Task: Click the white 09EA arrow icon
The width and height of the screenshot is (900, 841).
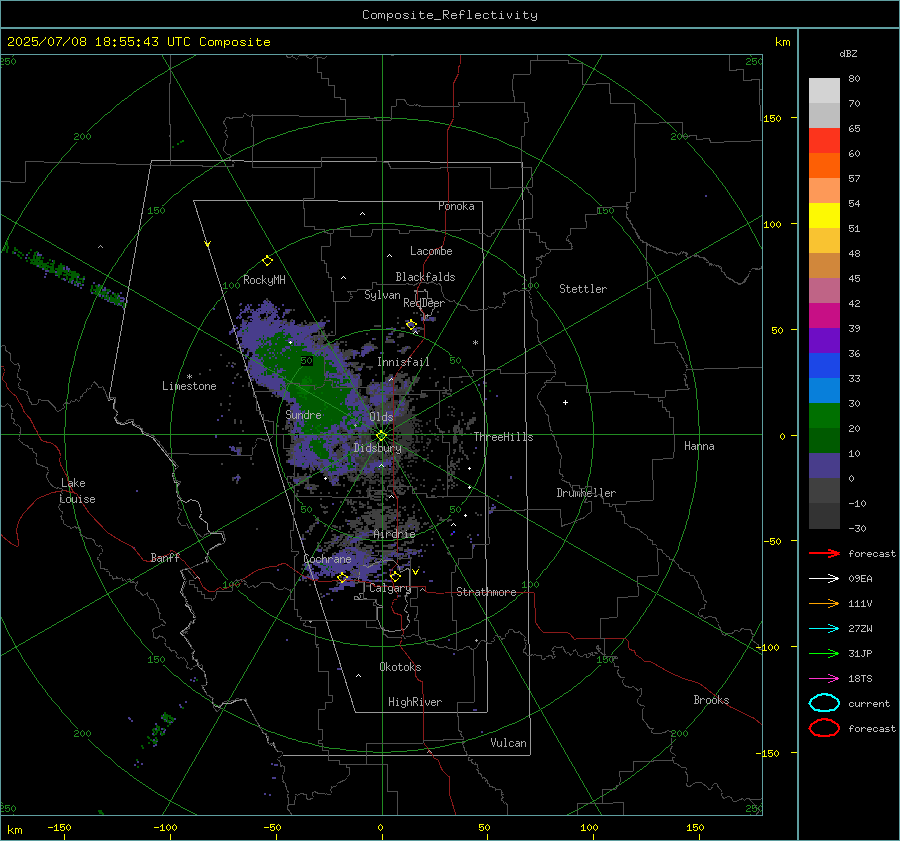Action: 824,578
